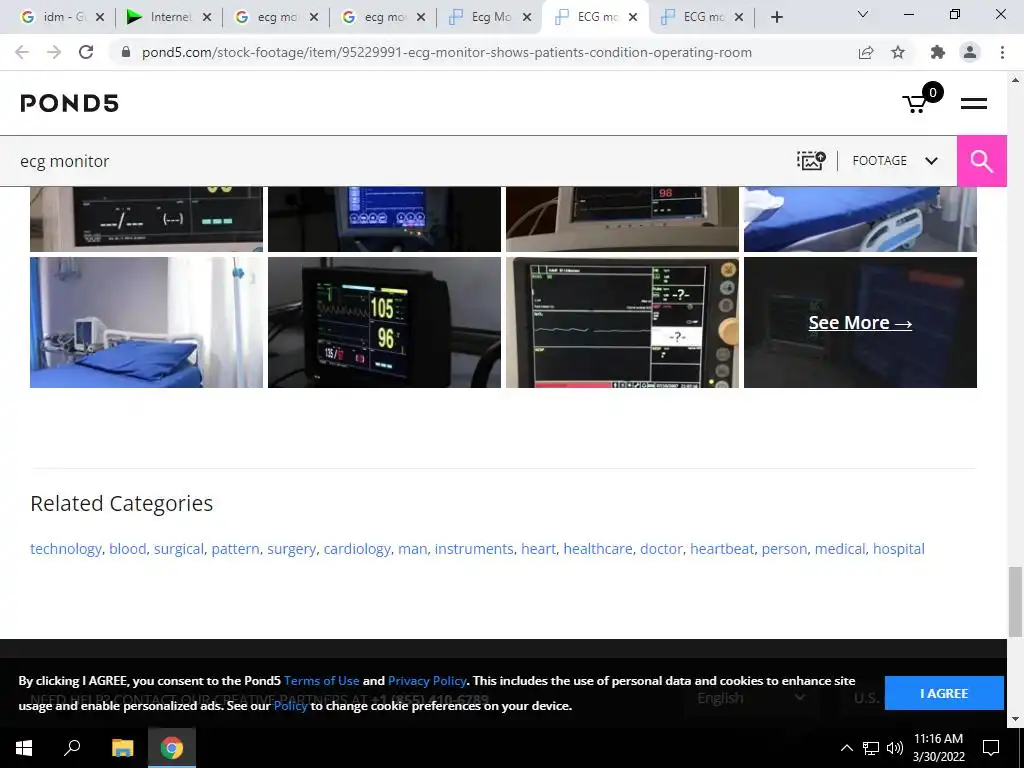Open the healthcare category link
The image size is (1024, 768).
(x=598, y=549)
